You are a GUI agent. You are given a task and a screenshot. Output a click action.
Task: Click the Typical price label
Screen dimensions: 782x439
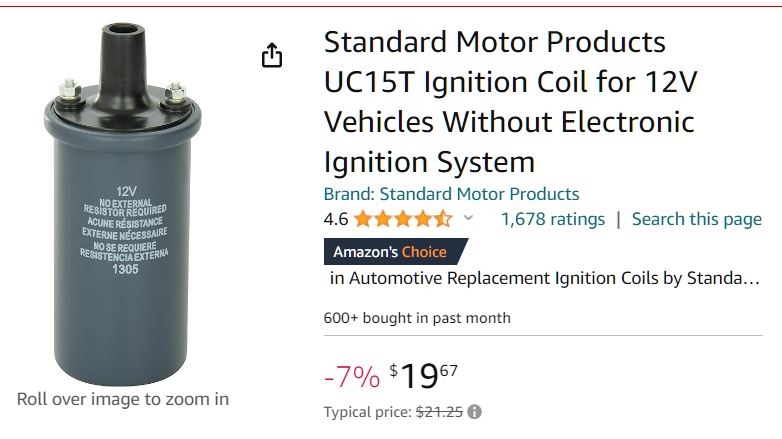(x=367, y=412)
